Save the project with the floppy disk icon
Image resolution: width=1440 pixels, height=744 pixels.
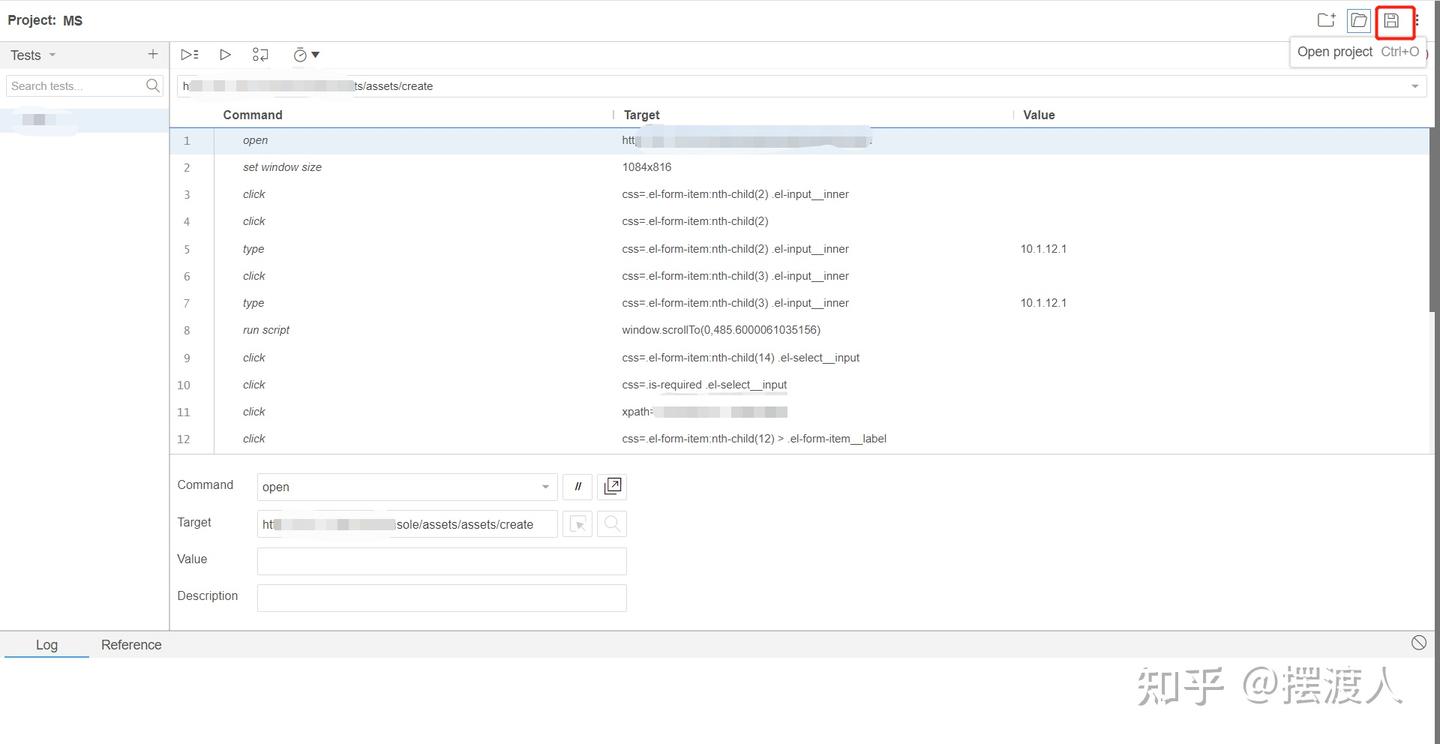1391,20
